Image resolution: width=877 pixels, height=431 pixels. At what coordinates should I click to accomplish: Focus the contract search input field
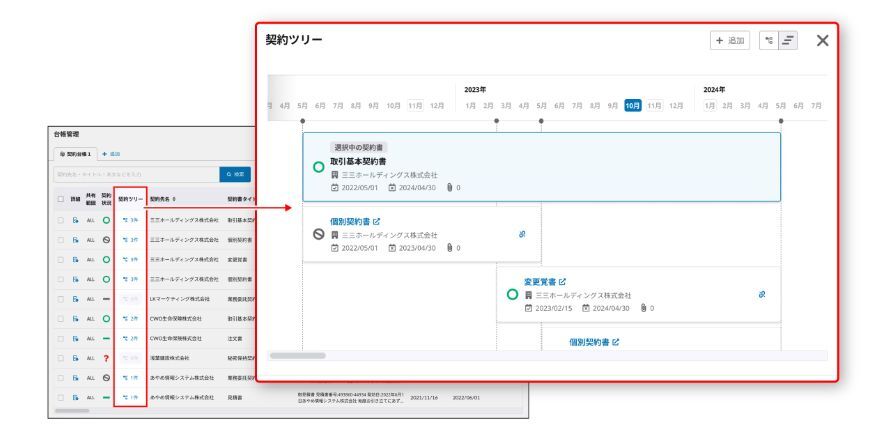coord(136,174)
